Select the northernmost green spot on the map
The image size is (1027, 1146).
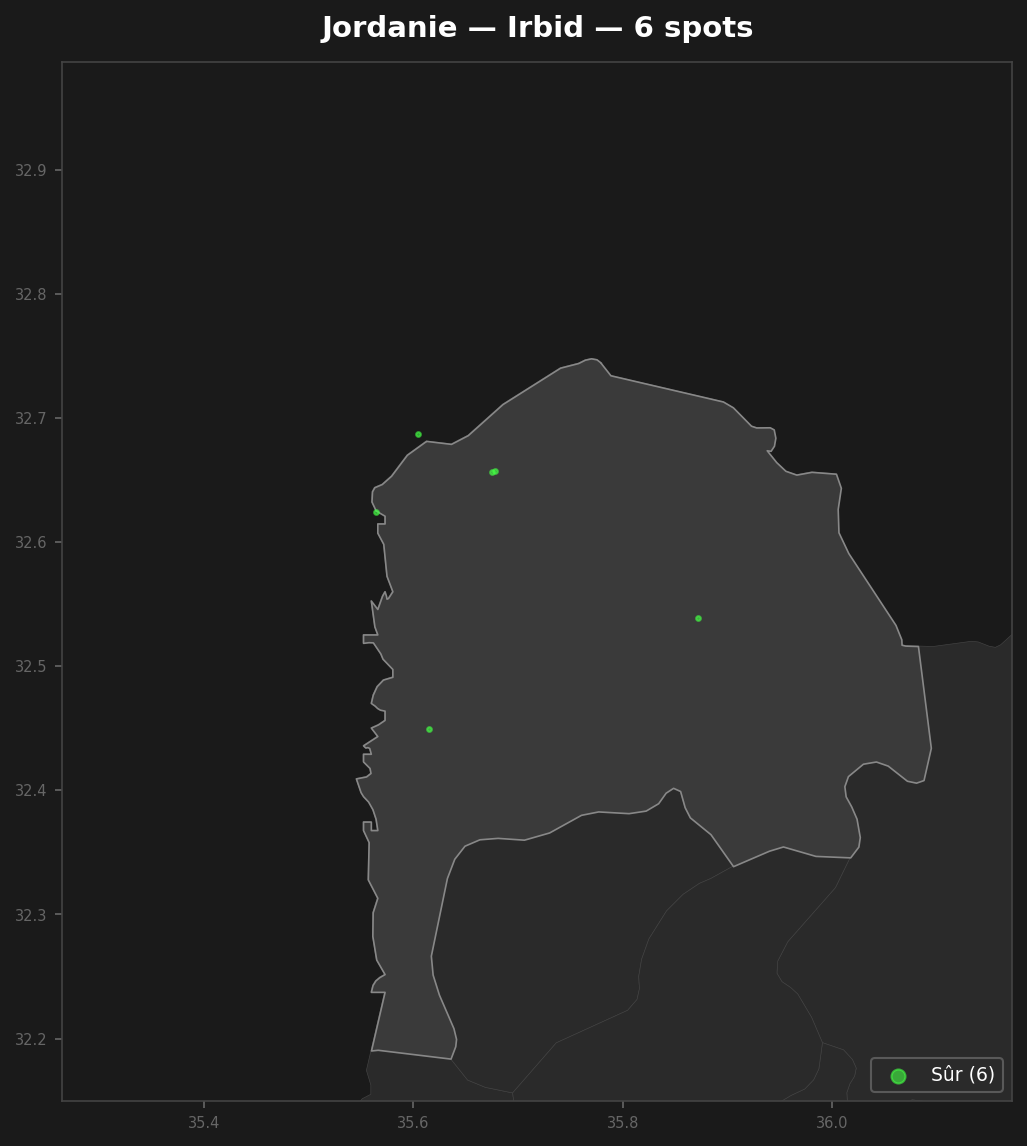pyautogui.click(x=418, y=434)
